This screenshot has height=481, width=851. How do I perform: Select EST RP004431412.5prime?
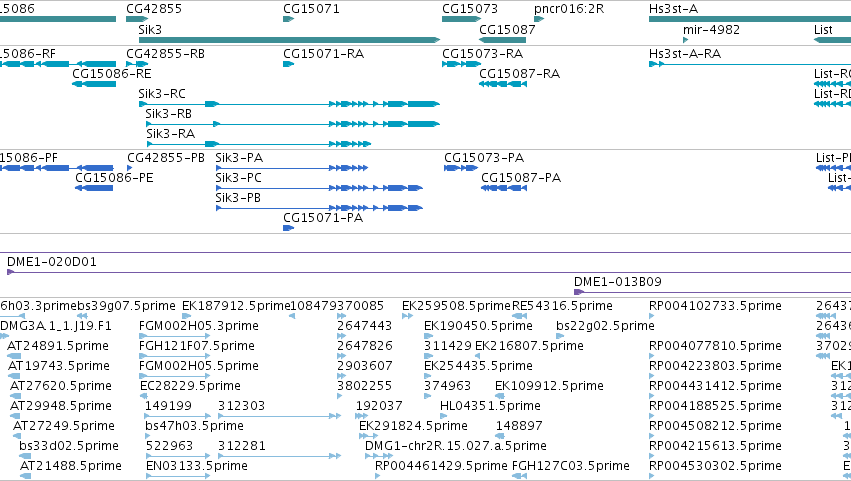pyautogui.click(x=715, y=387)
